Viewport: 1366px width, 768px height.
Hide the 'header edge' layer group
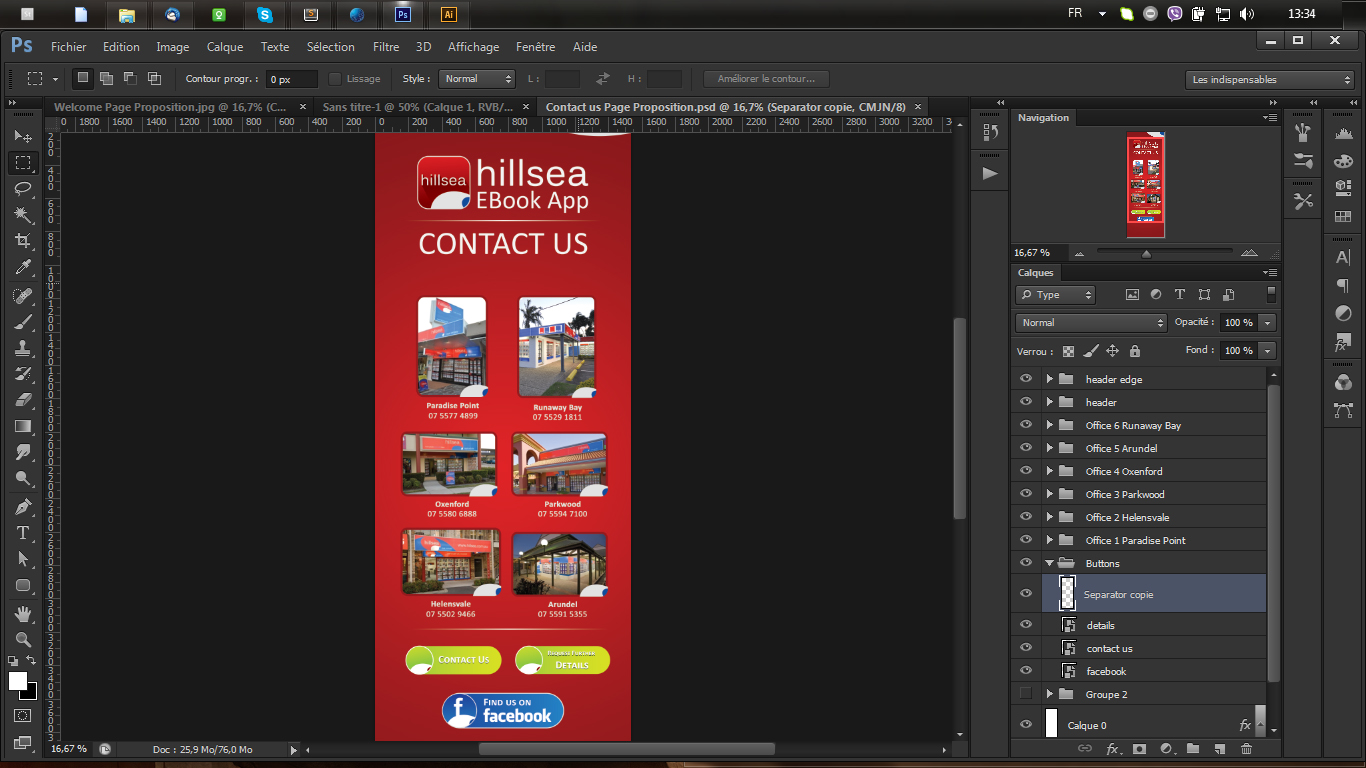tap(1025, 379)
